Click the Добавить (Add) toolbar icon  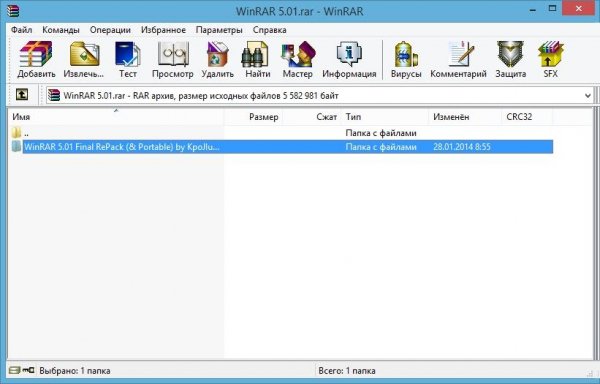36,59
